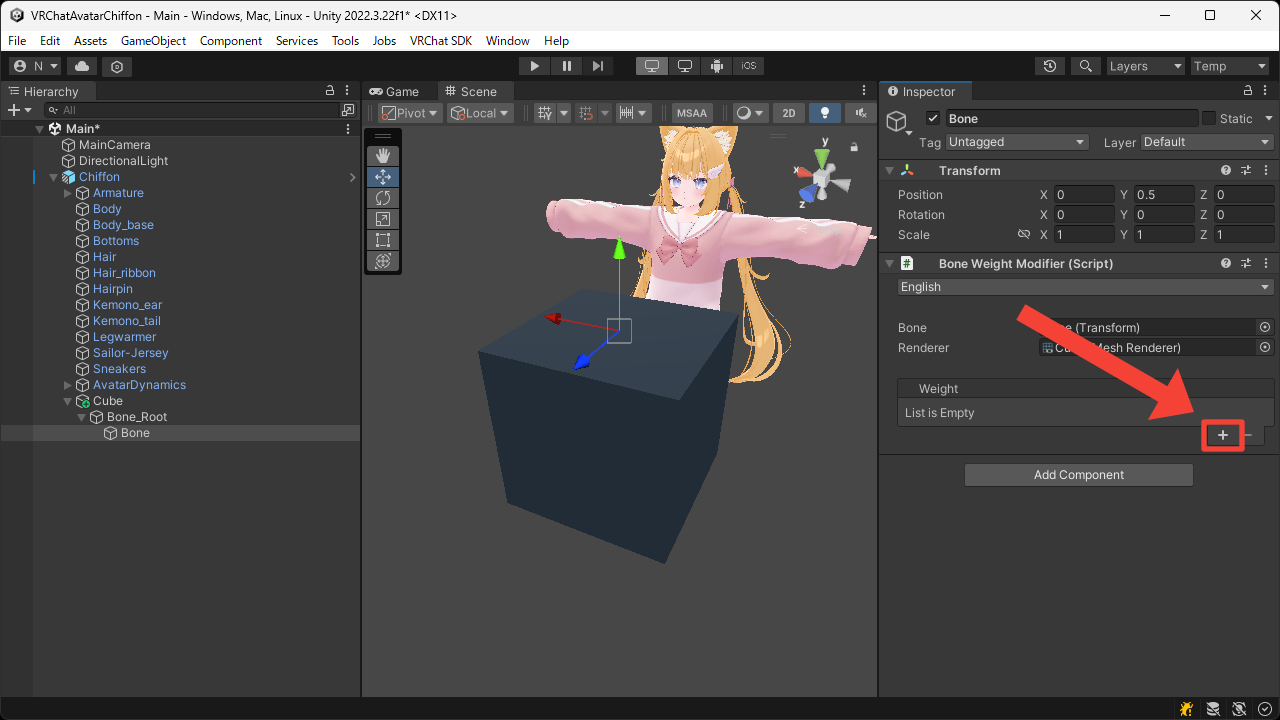Toggle MSAA button in Scene view
Screen dimensions: 1280x720
pos(691,113)
